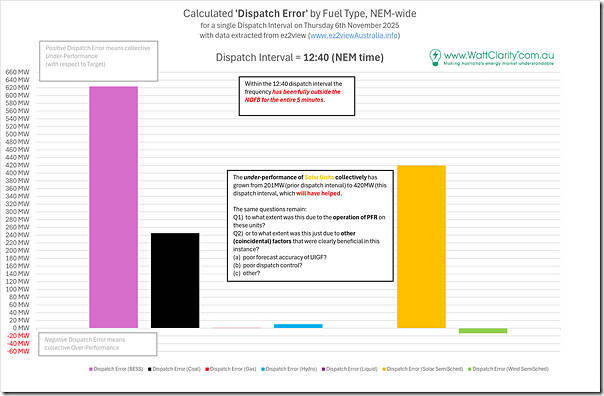Click the Gas legend color swatch
The height and width of the screenshot is (396, 604).
[x=207, y=369]
